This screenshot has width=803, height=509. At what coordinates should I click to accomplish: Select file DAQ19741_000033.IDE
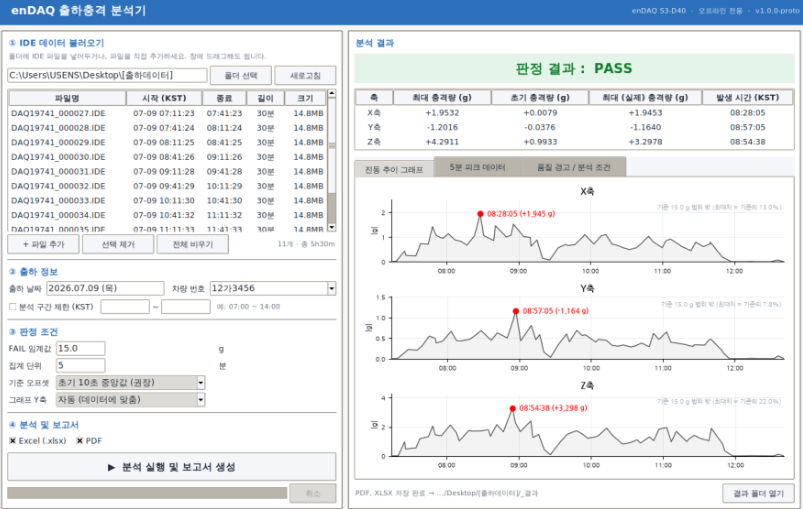click(x=167, y=201)
